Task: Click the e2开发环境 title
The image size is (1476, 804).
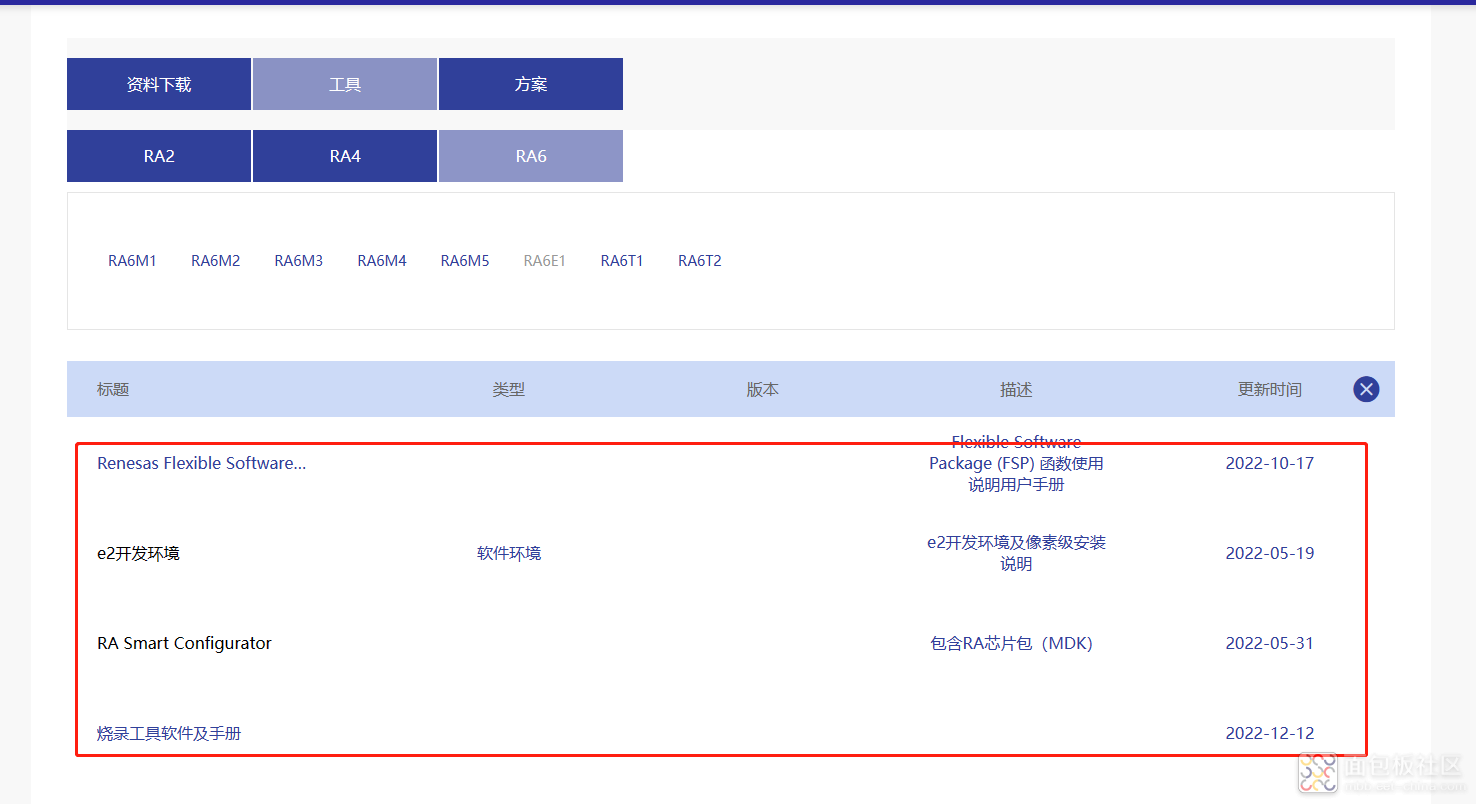Action: pyautogui.click(x=138, y=553)
